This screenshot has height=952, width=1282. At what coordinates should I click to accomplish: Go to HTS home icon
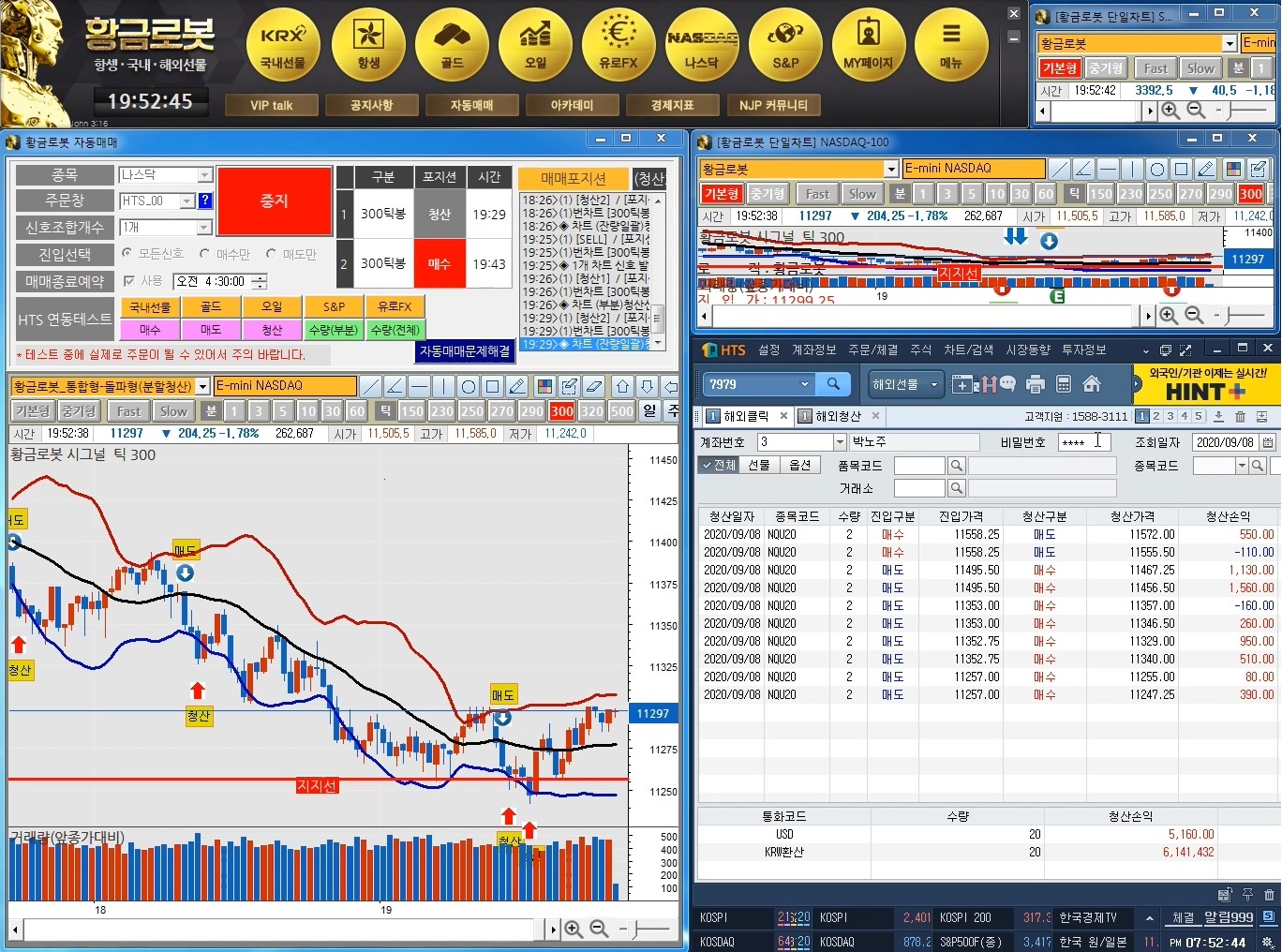pyautogui.click(x=1091, y=384)
